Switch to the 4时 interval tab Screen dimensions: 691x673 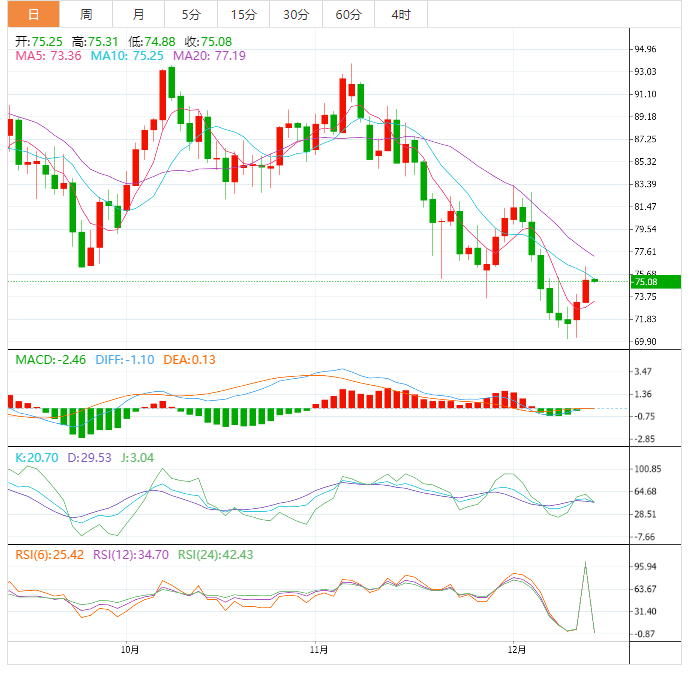coord(401,14)
